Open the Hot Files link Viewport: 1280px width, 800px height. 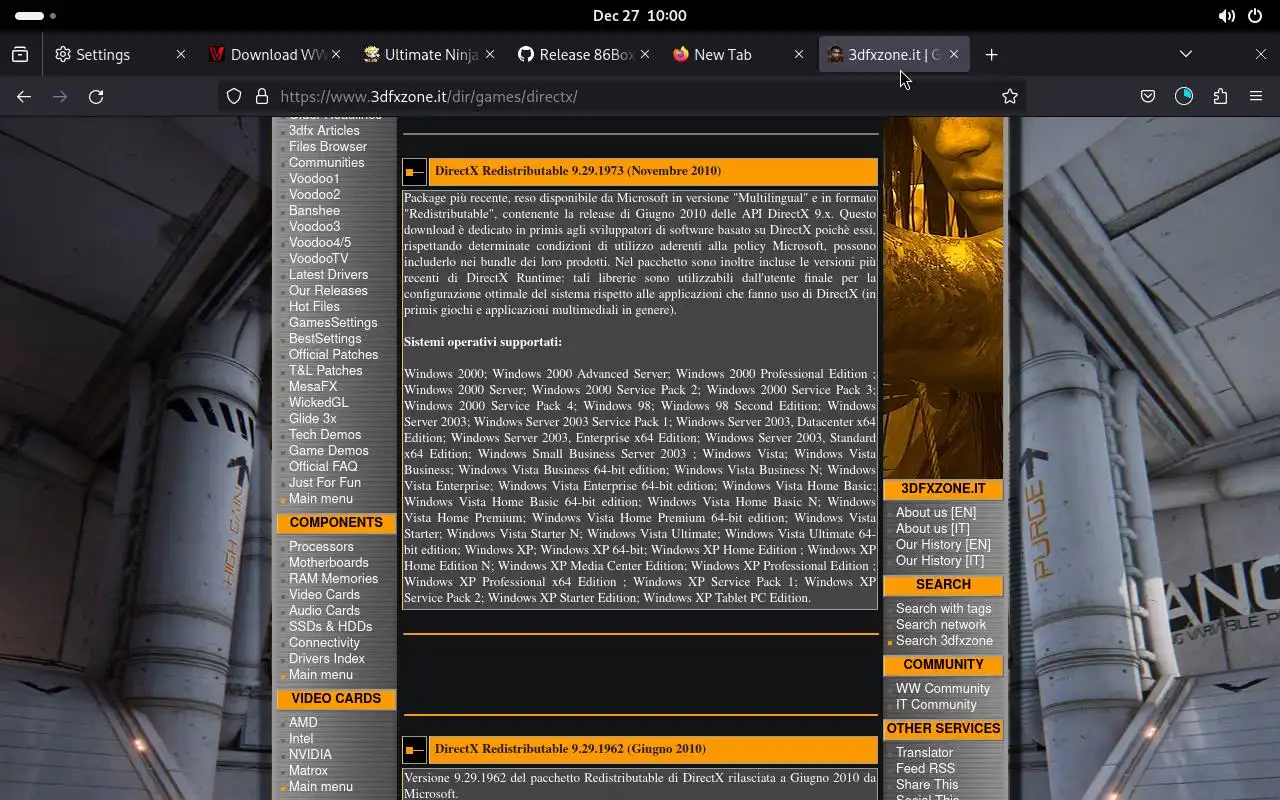(314, 307)
